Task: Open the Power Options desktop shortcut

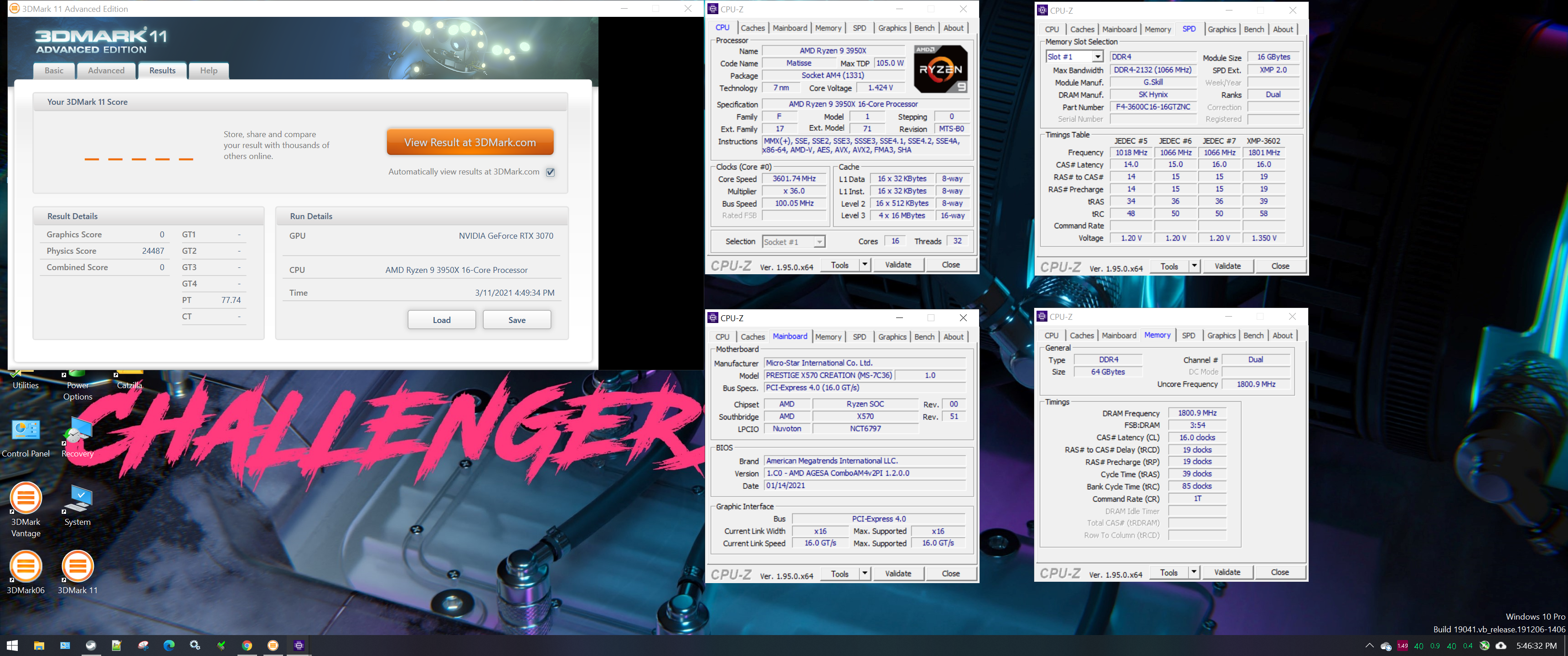Action: coord(77,384)
